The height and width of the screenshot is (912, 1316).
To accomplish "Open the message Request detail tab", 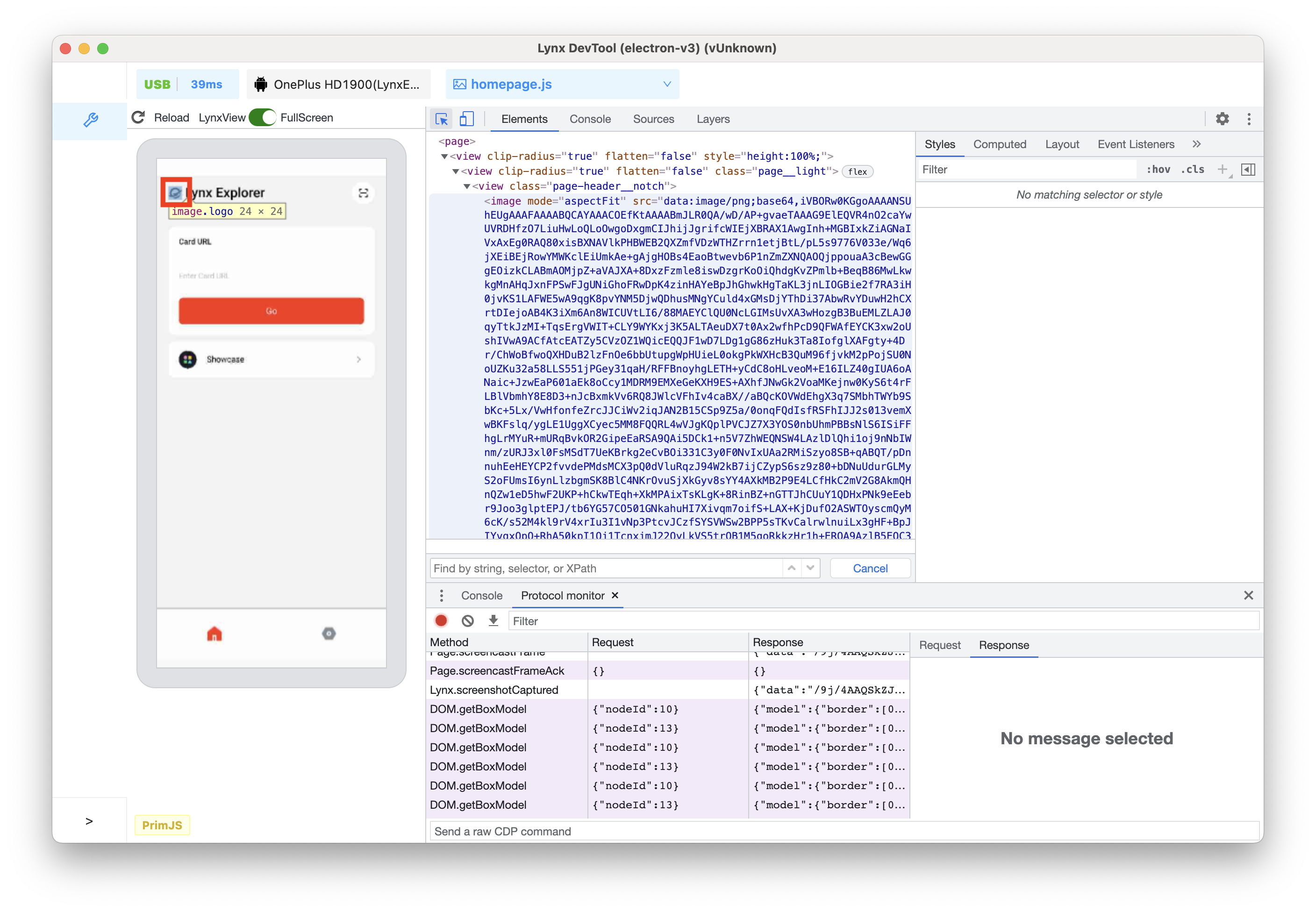I will tap(939, 645).
